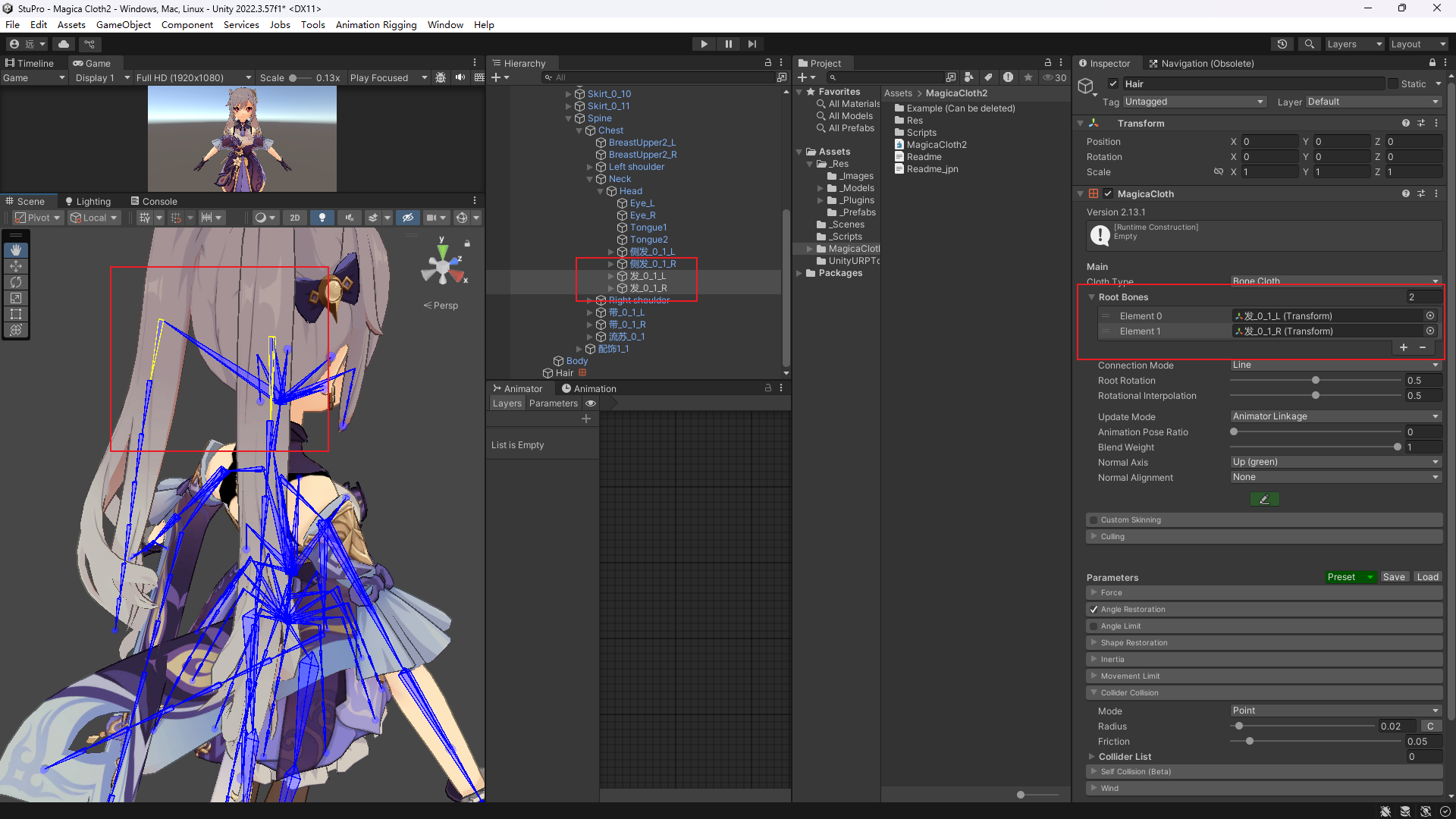Expand the Collider List foldout

coord(1092,757)
